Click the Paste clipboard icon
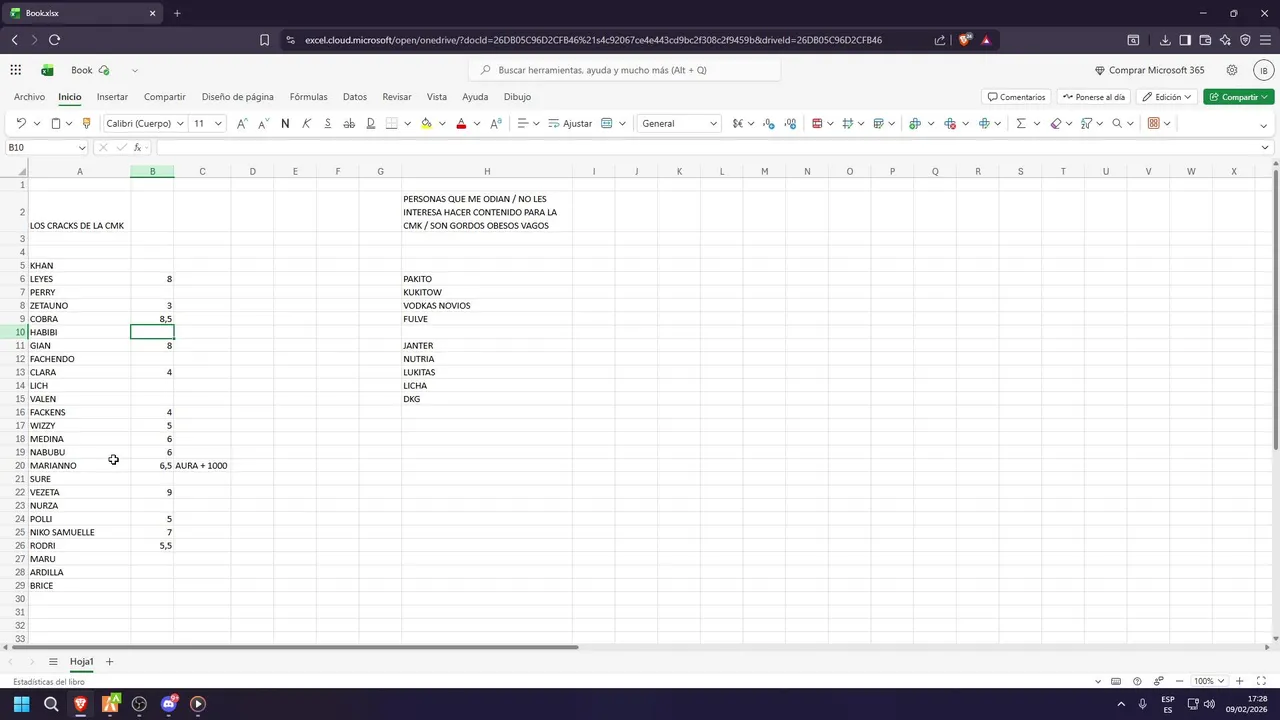Viewport: 1280px width, 720px height. click(56, 123)
